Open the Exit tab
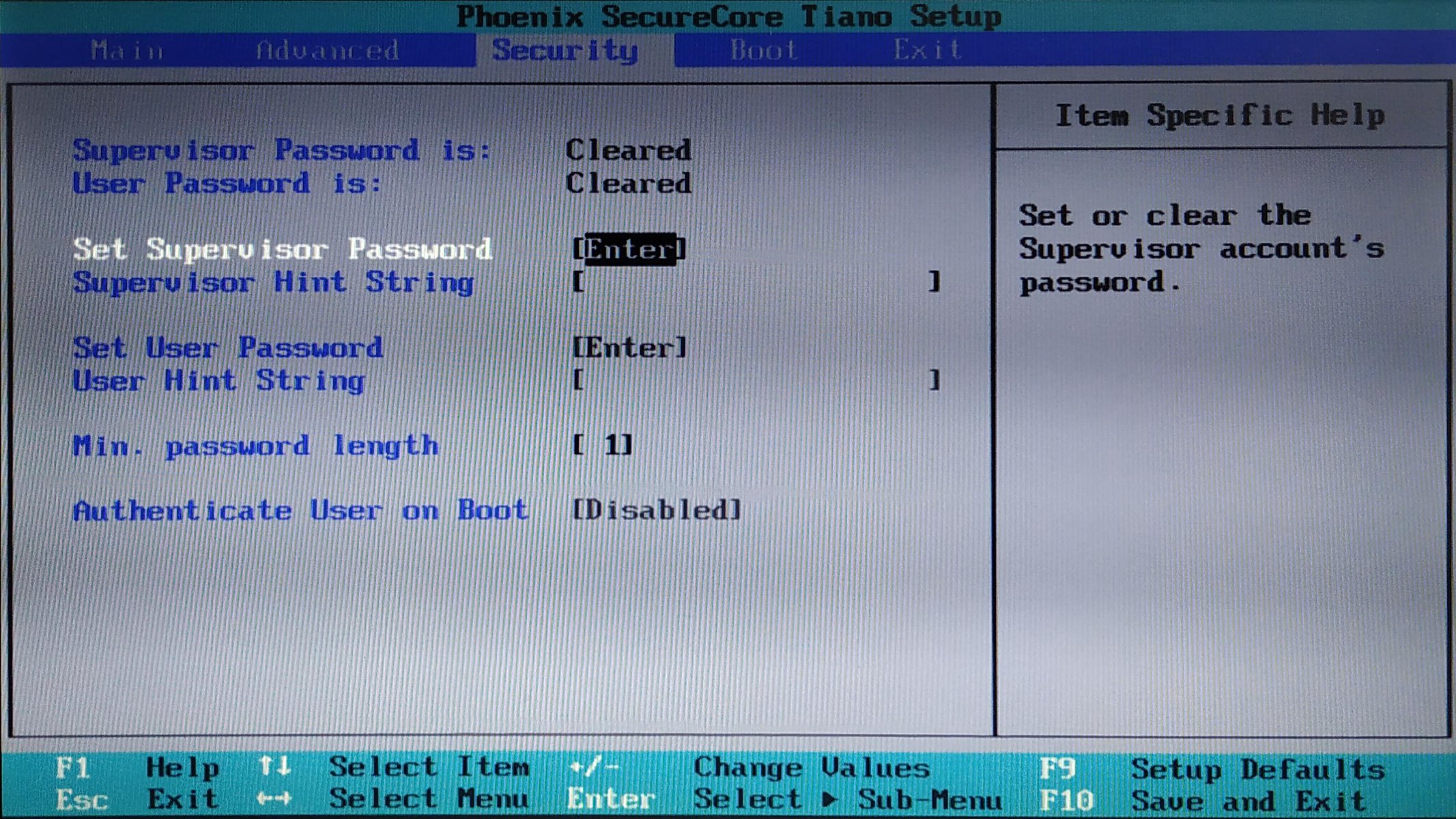 pyautogui.click(x=928, y=51)
